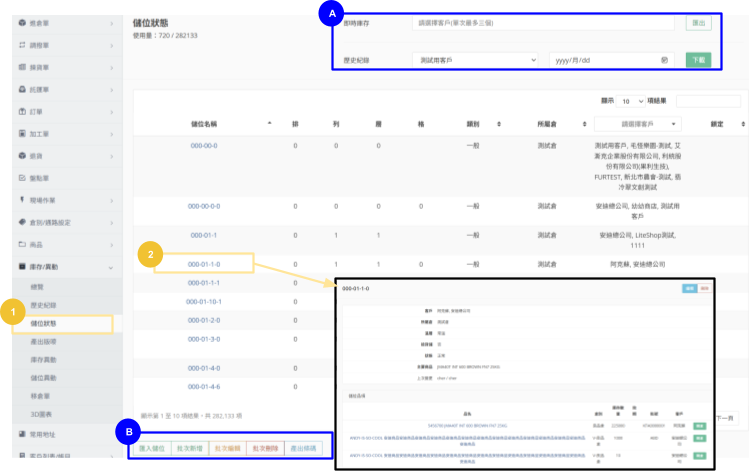Click the 加工單 sidebar icon
The height and width of the screenshot is (471, 749).
(22, 133)
